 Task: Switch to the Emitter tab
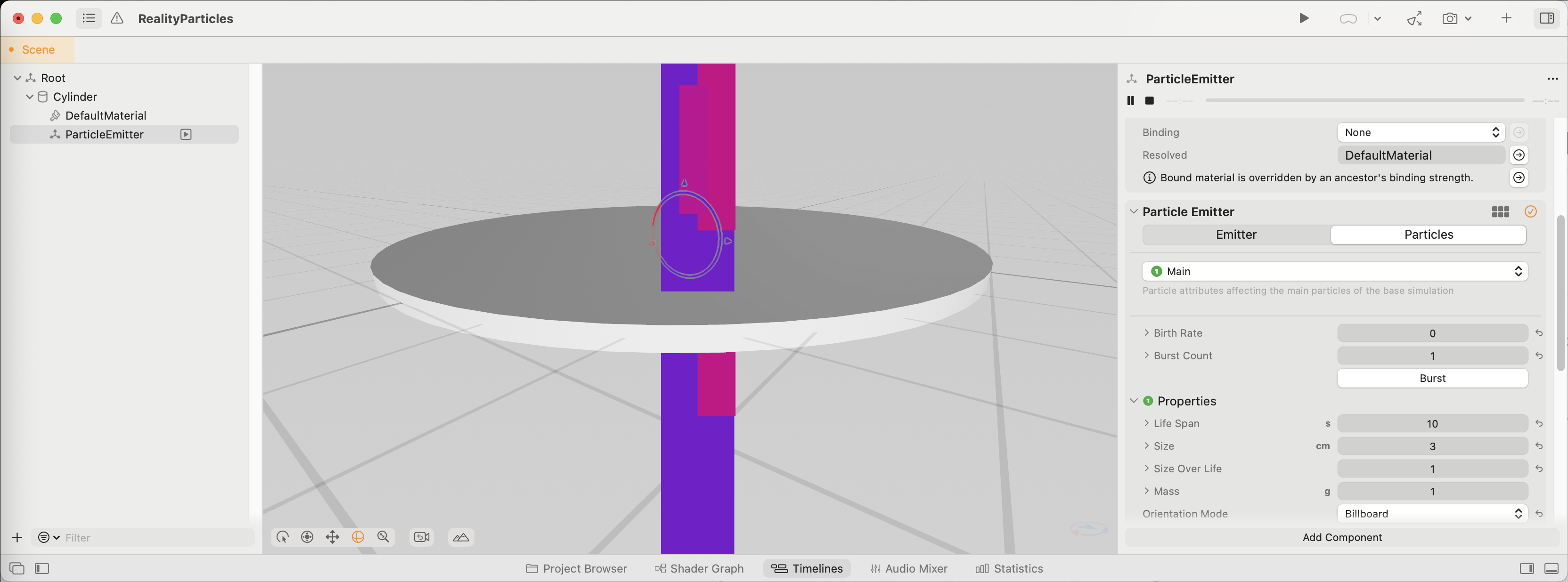(x=1236, y=235)
